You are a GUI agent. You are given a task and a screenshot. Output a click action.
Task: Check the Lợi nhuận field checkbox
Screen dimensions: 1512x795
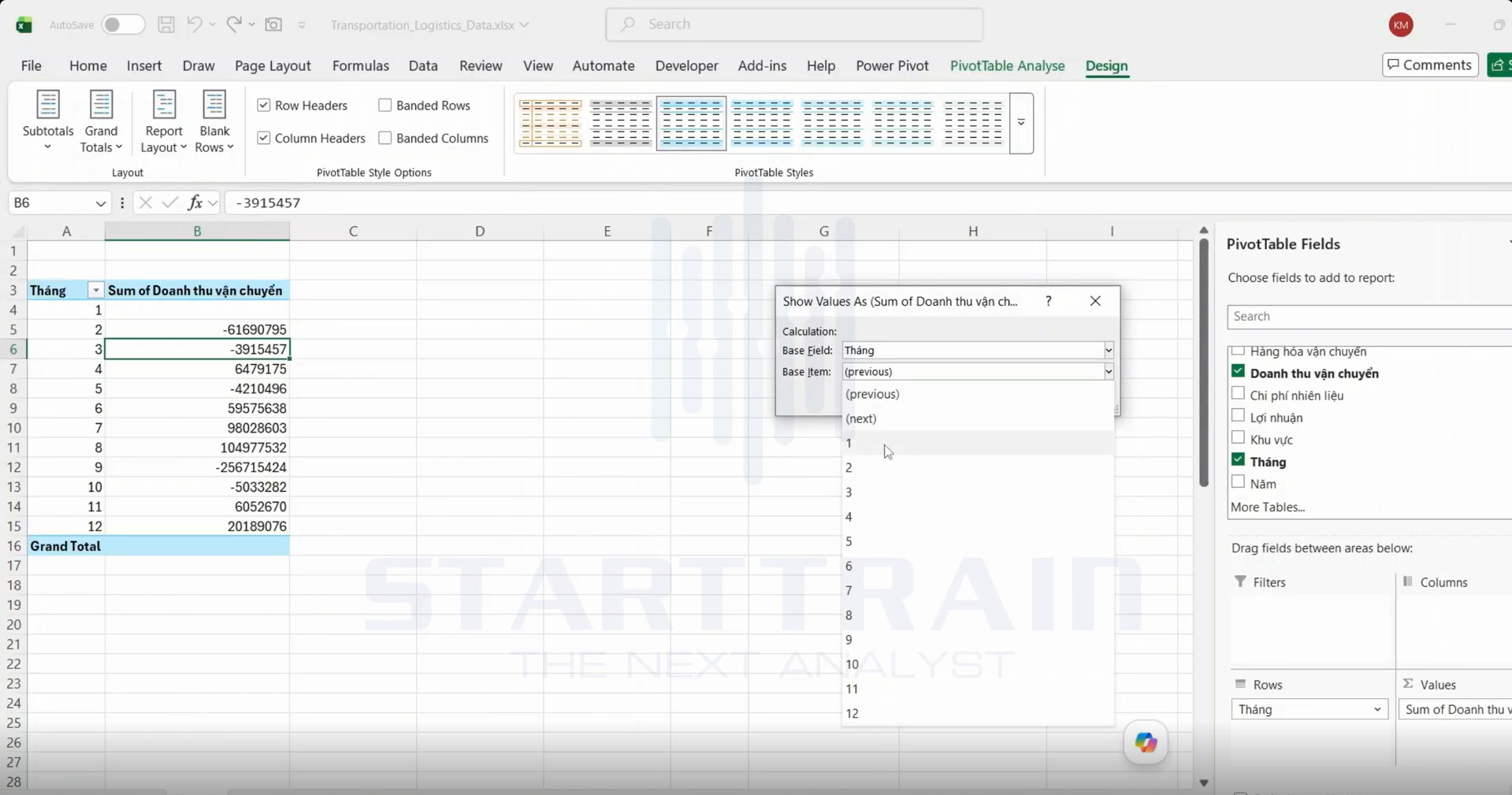[x=1239, y=415]
